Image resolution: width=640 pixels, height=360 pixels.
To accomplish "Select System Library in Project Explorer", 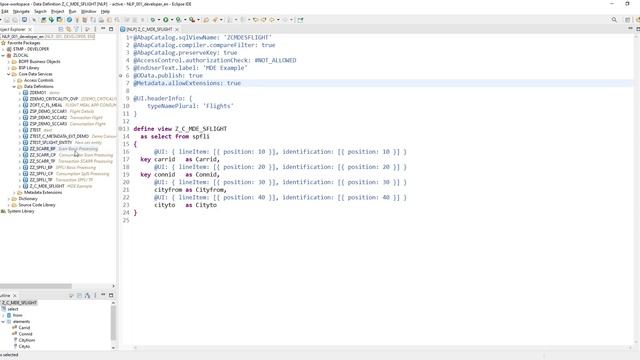I will 21,211.
